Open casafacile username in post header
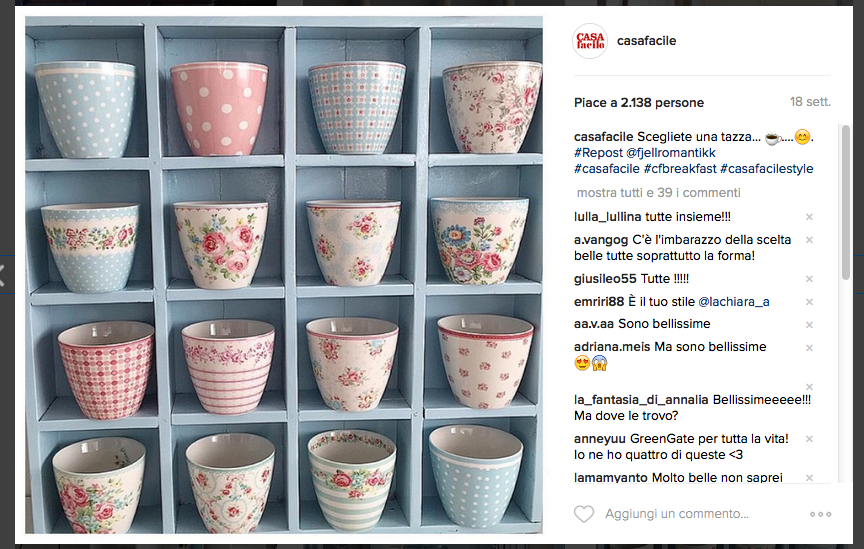 [x=647, y=41]
